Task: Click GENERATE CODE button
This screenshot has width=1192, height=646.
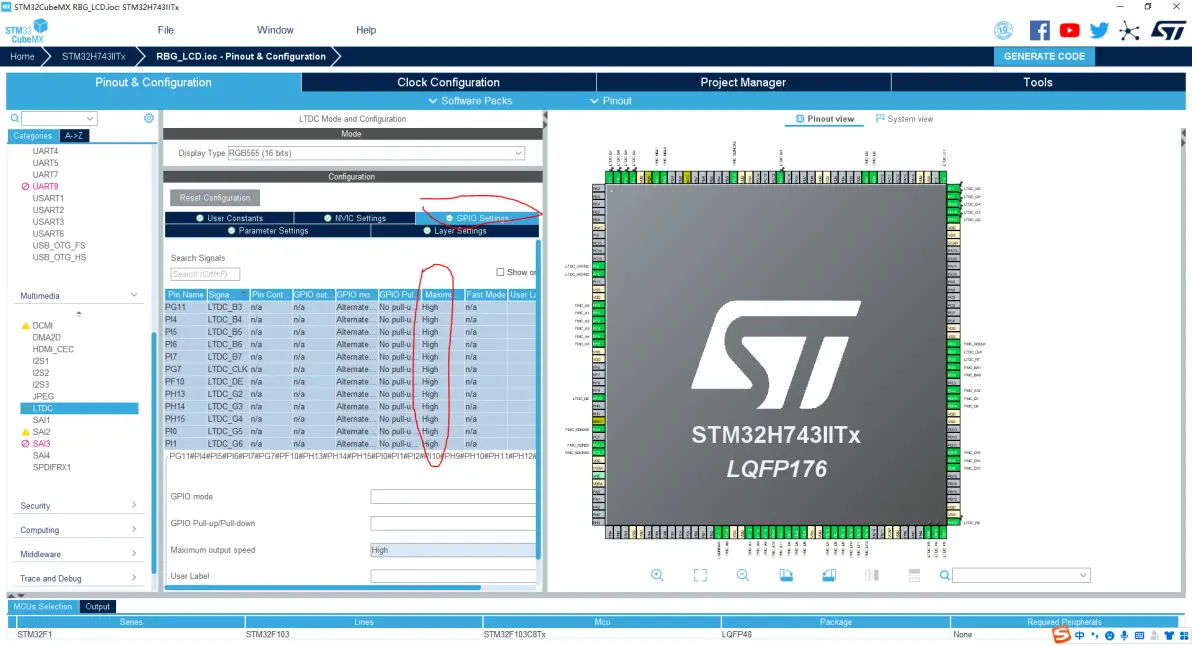Action: tap(1044, 56)
